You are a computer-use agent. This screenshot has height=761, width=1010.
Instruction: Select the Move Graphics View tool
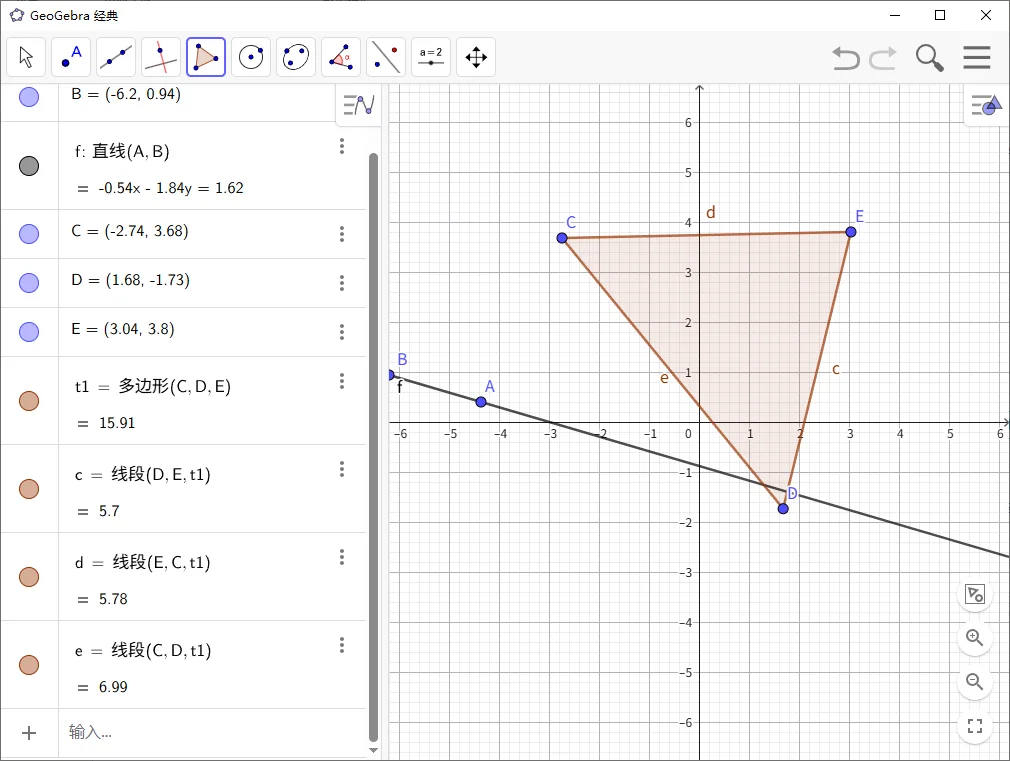click(476, 57)
